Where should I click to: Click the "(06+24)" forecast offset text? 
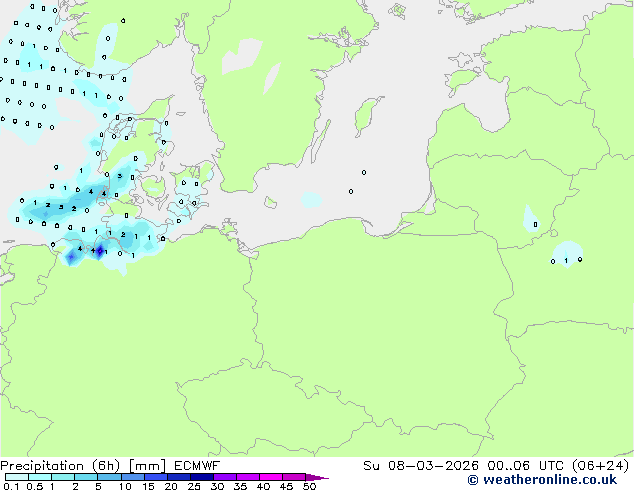tap(601, 466)
